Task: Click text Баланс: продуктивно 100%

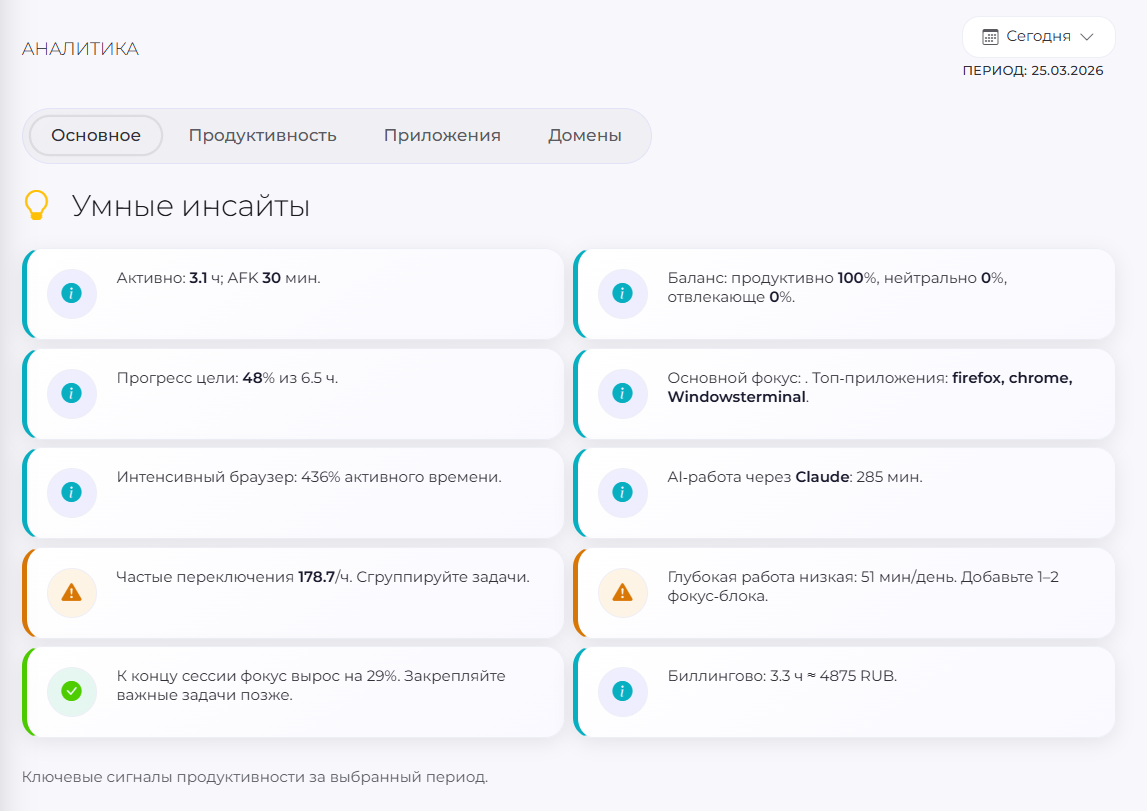Action: pyautogui.click(x=771, y=278)
